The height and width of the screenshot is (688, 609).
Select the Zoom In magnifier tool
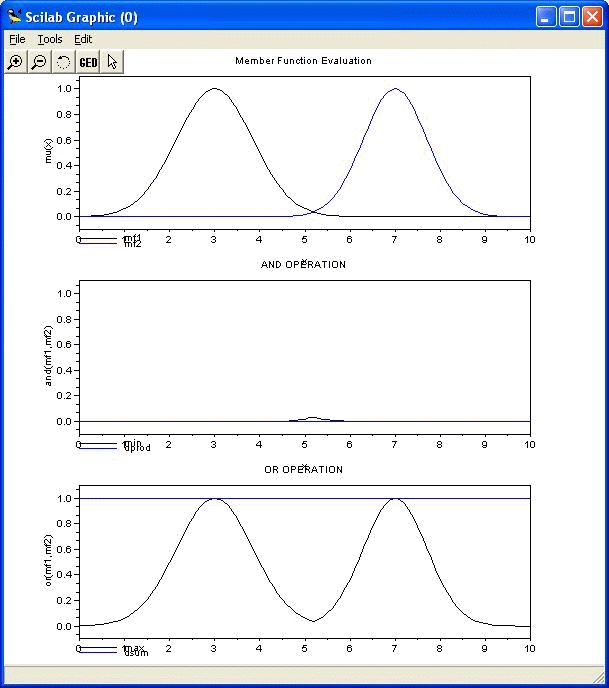(x=15, y=62)
